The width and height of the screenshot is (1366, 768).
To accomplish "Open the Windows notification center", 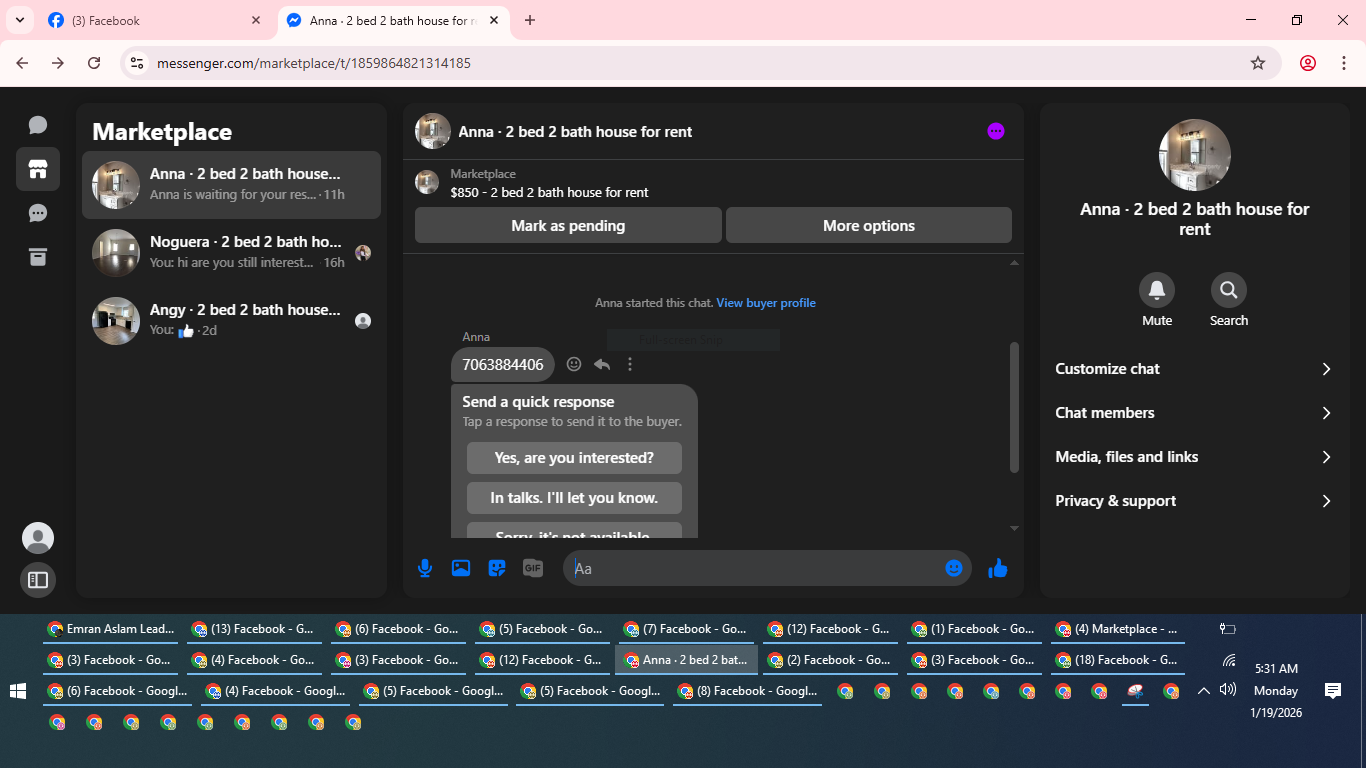I will click(x=1332, y=690).
